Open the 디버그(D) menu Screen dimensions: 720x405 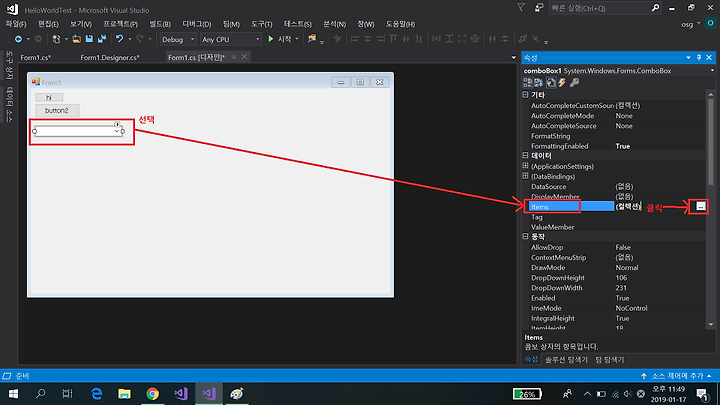click(x=197, y=24)
